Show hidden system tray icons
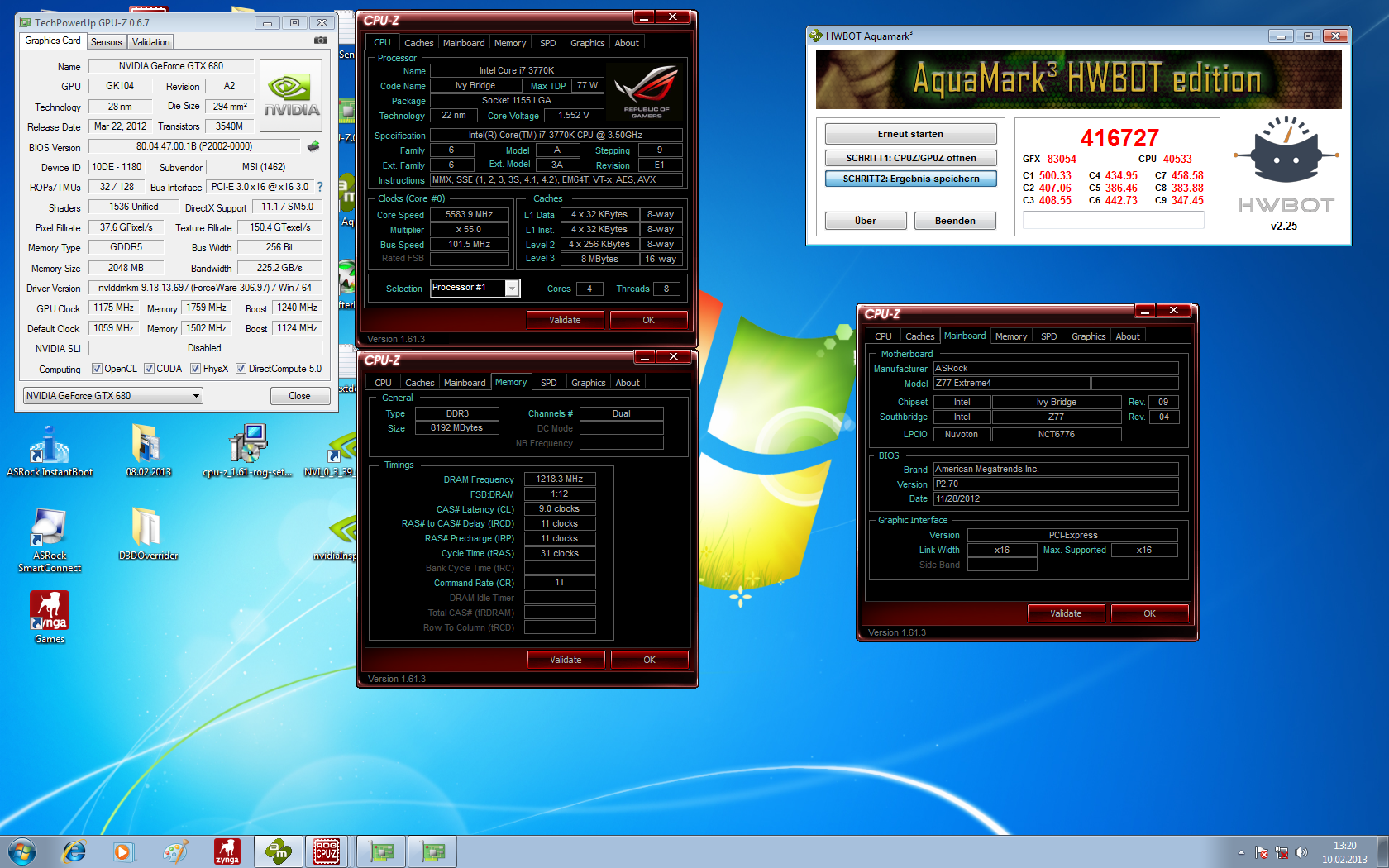Image resolution: width=1389 pixels, height=868 pixels. click(1241, 852)
